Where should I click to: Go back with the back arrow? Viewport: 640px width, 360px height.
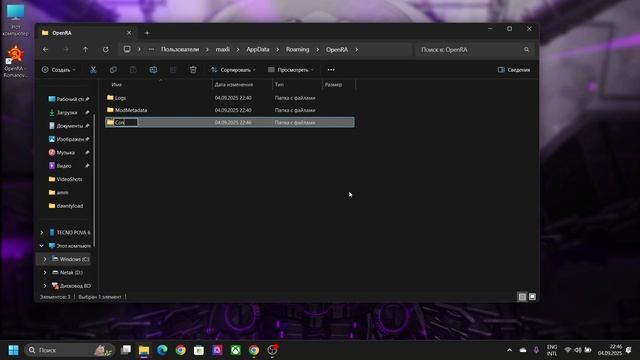[46, 49]
